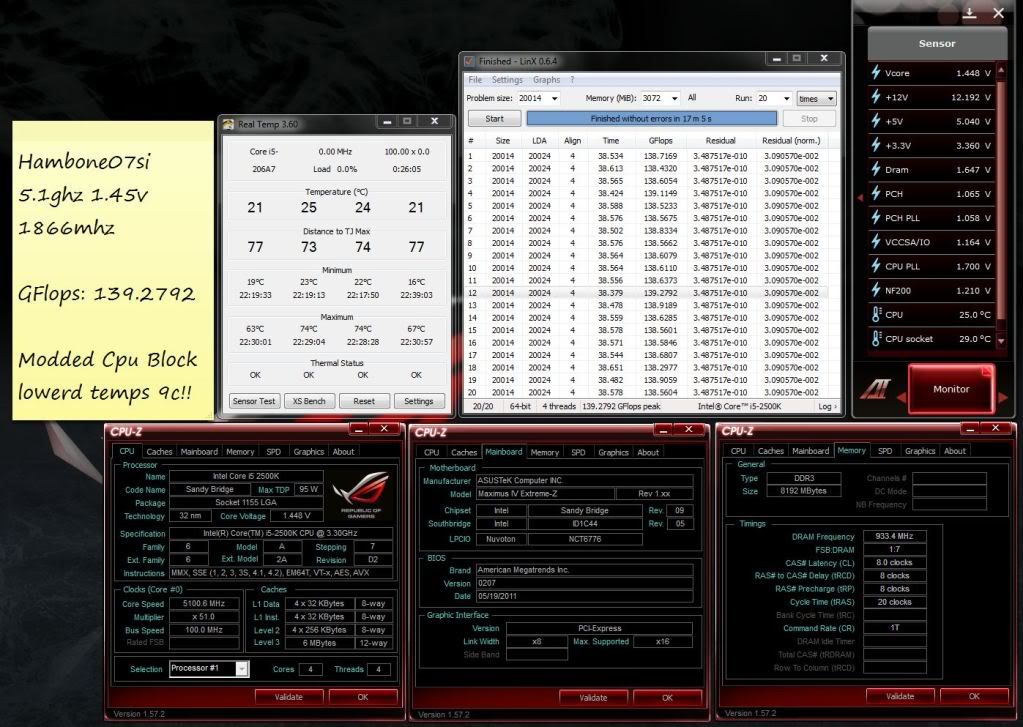The image size is (1023, 727).
Task: Switch to CPU tab in right CPU-Z window
Action: click(x=738, y=451)
